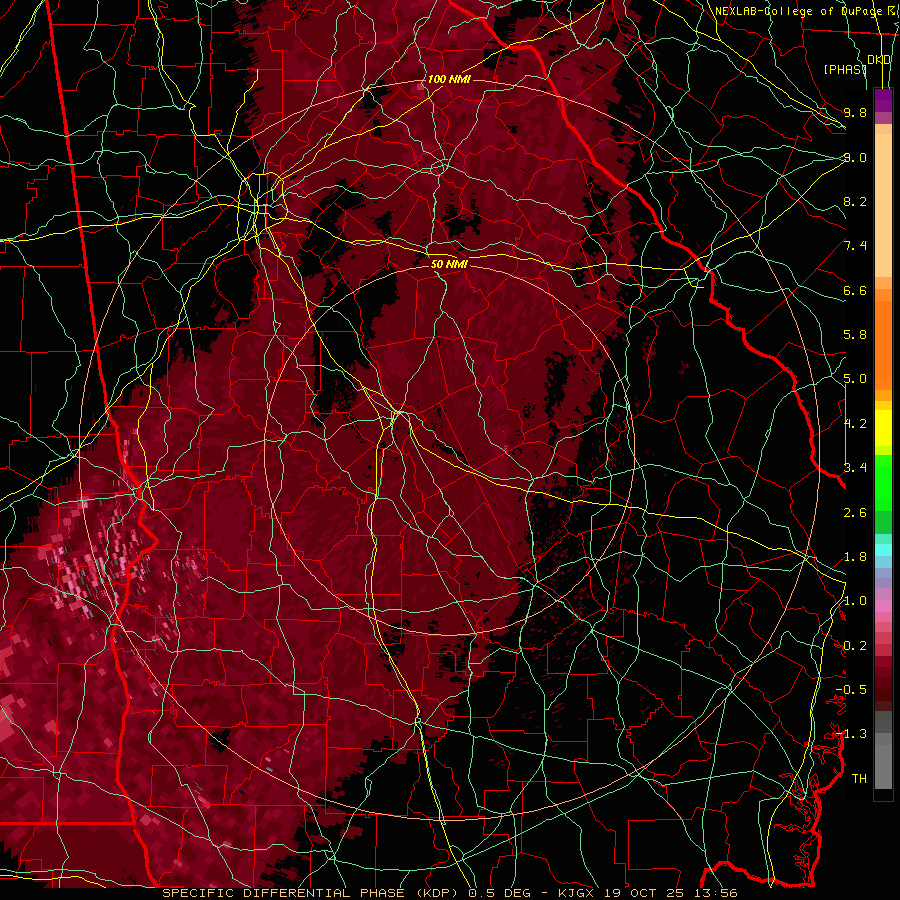This screenshot has height=900, width=900.
Task: Click the 100 NMI range ring label
Action: 449,79
